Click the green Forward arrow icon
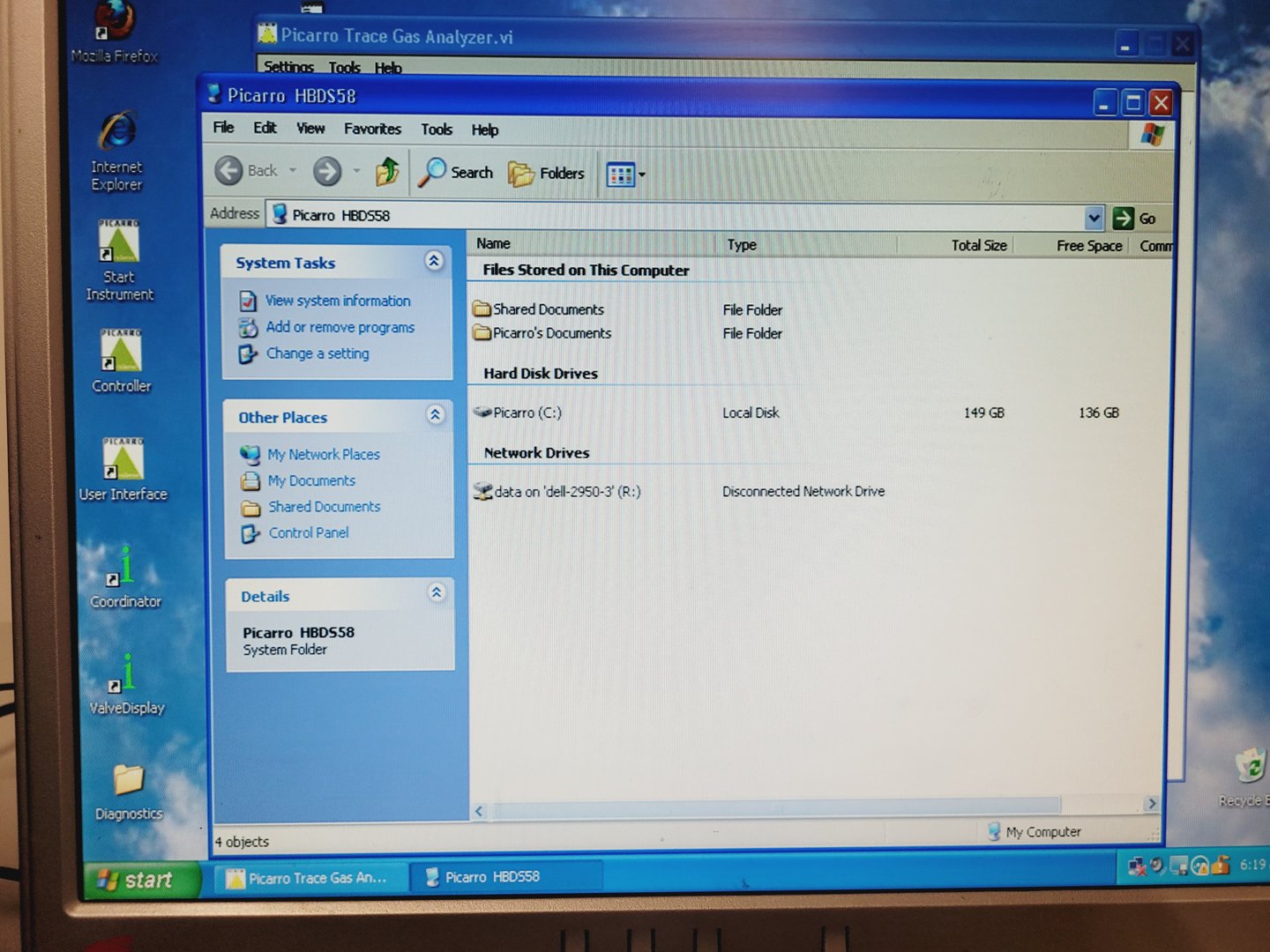The image size is (1270, 952). coord(327,171)
